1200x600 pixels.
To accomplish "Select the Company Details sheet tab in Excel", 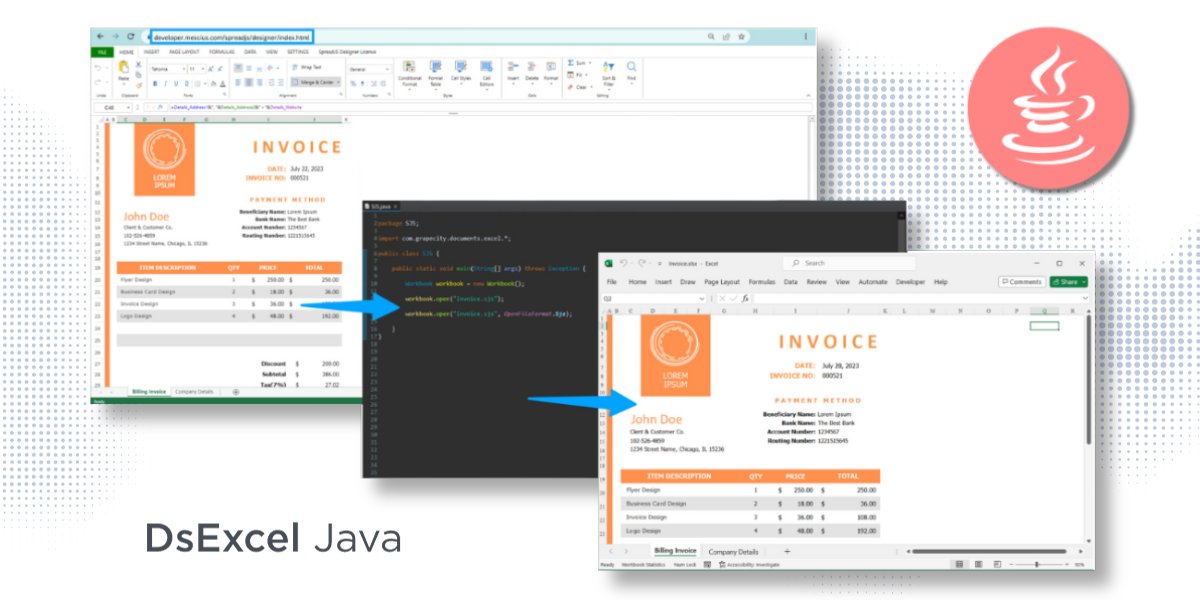I will click(733, 552).
